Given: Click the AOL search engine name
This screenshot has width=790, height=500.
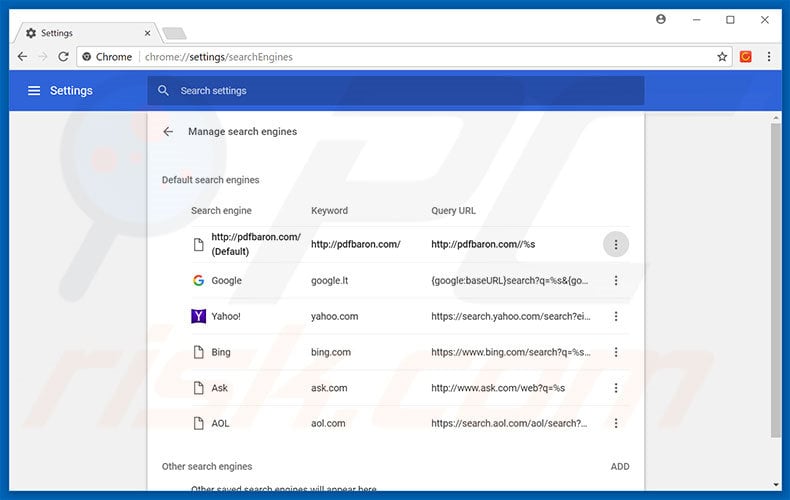Looking at the screenshot, I should 220,423.
